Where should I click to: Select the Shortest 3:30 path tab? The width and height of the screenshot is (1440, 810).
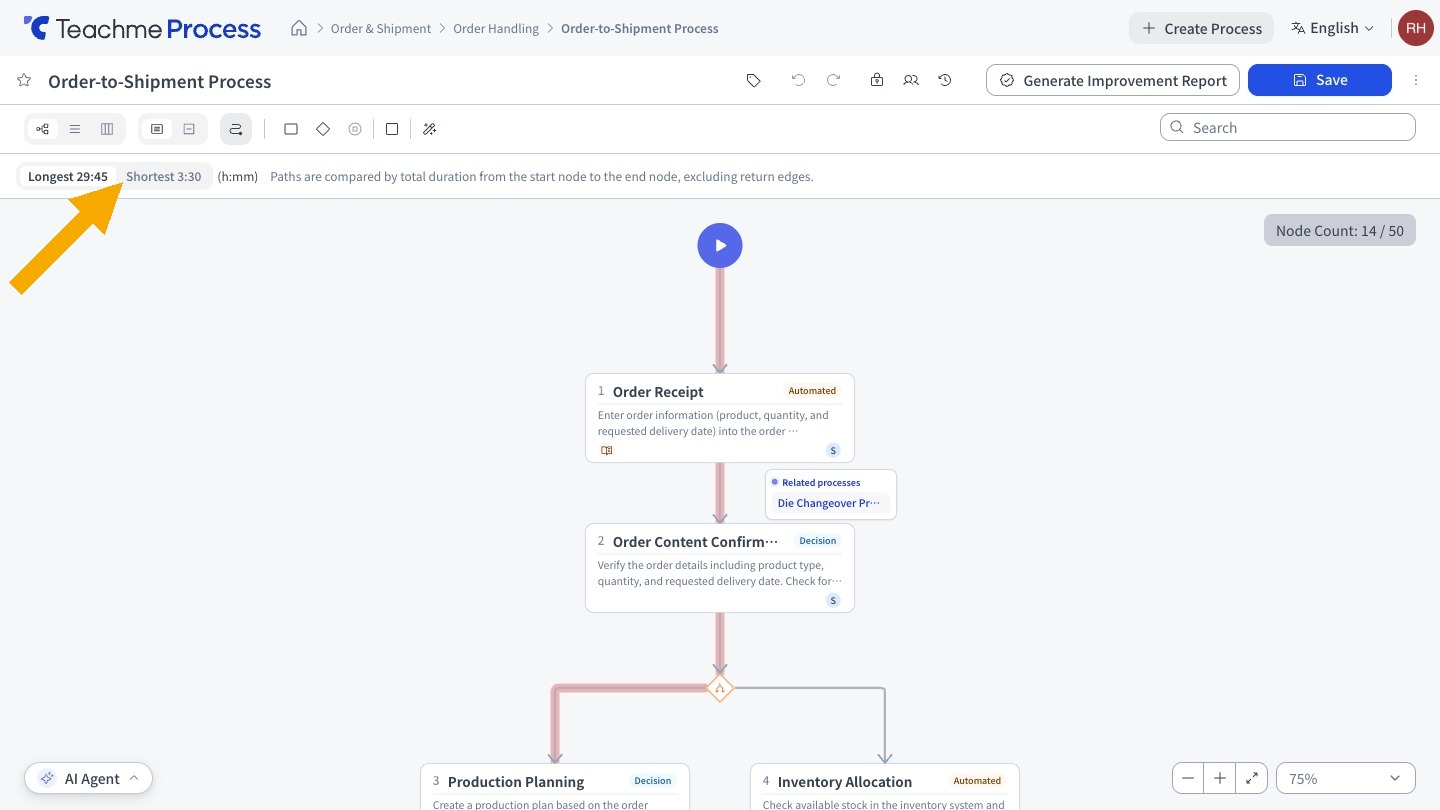[164, 177]
